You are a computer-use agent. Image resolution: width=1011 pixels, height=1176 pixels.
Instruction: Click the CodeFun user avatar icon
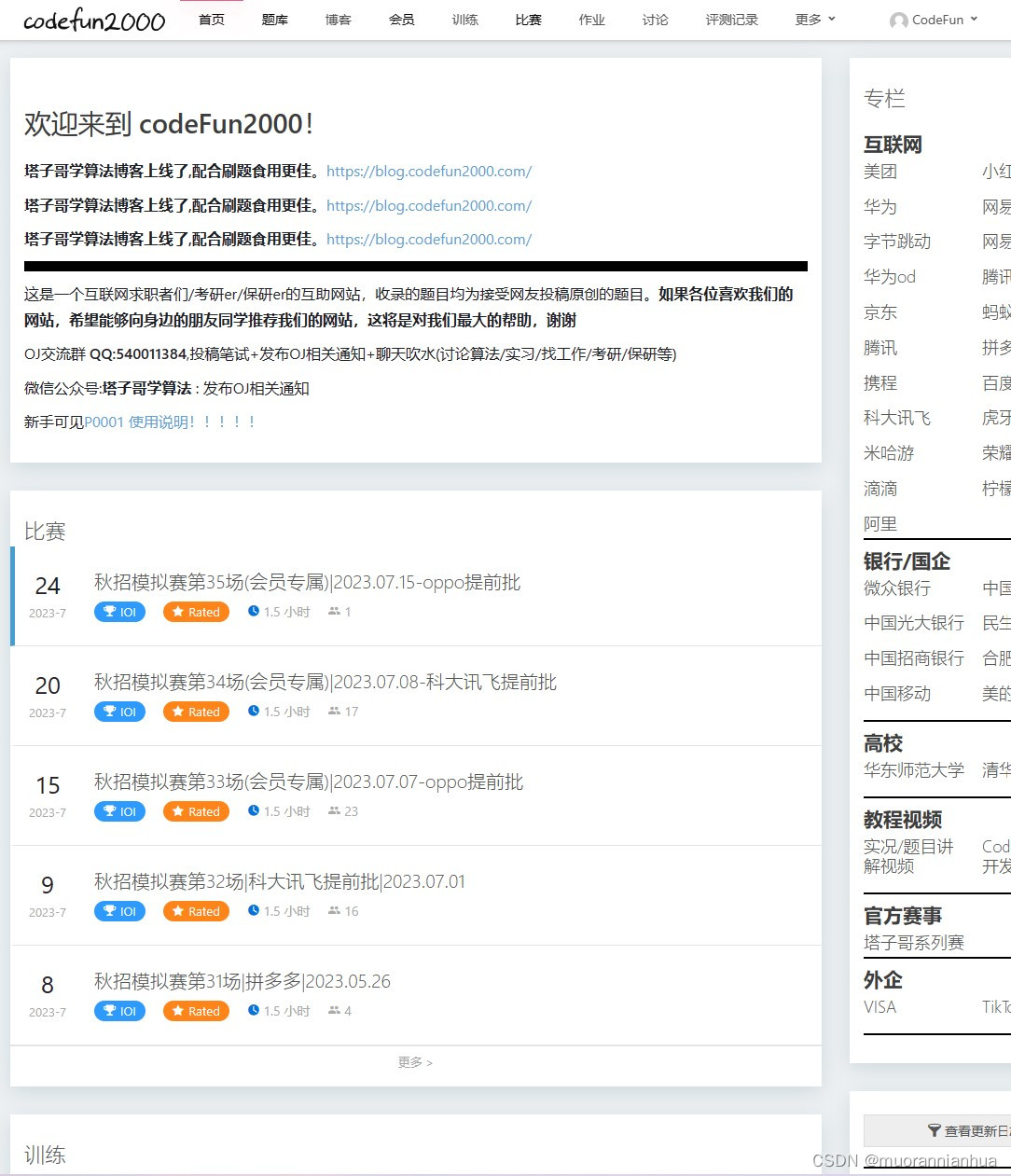899,21
